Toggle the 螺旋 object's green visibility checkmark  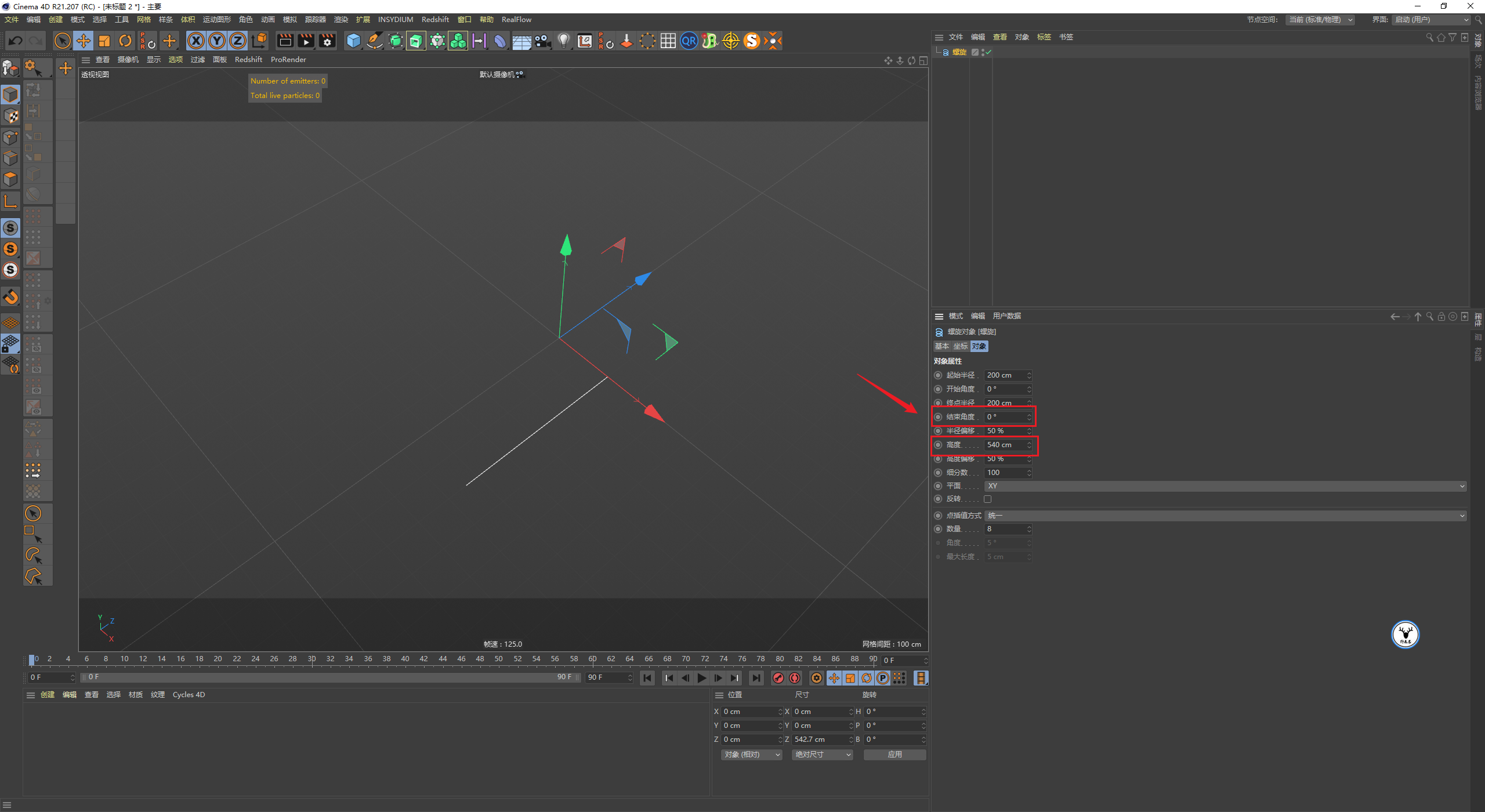pos(988,52)
